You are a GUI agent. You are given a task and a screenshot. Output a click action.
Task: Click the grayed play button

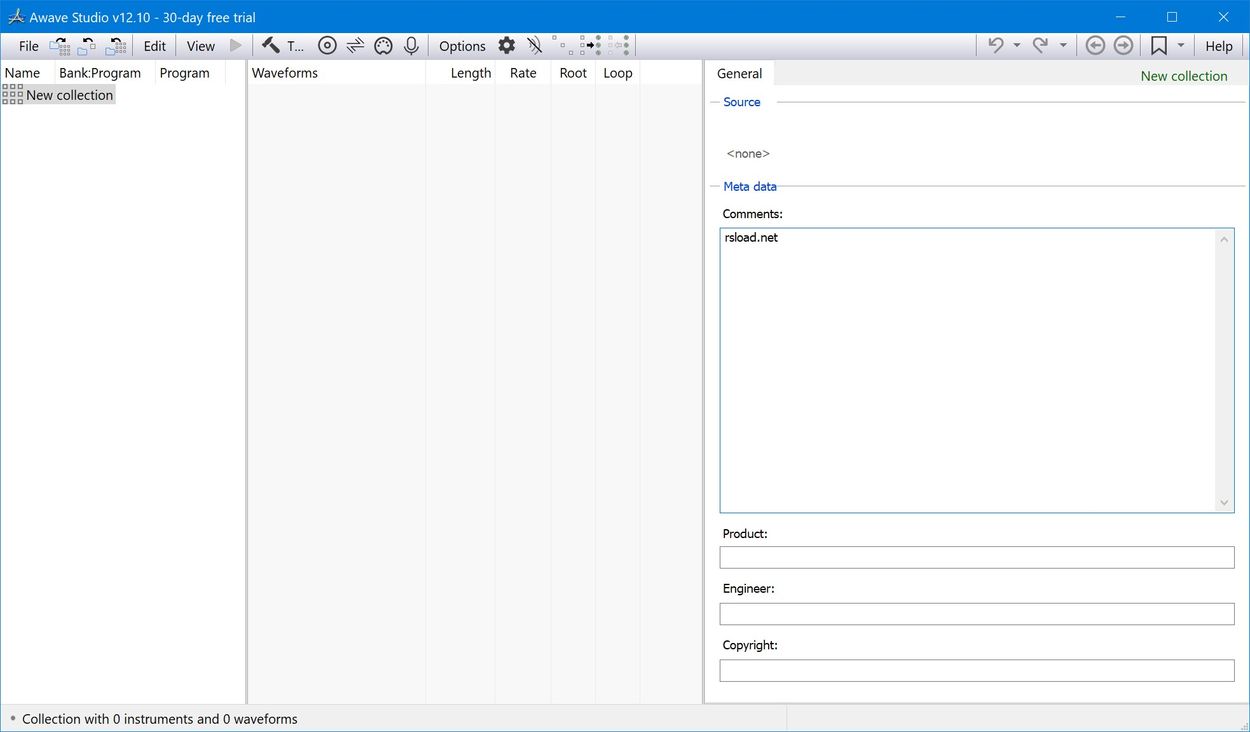point(236,46)
